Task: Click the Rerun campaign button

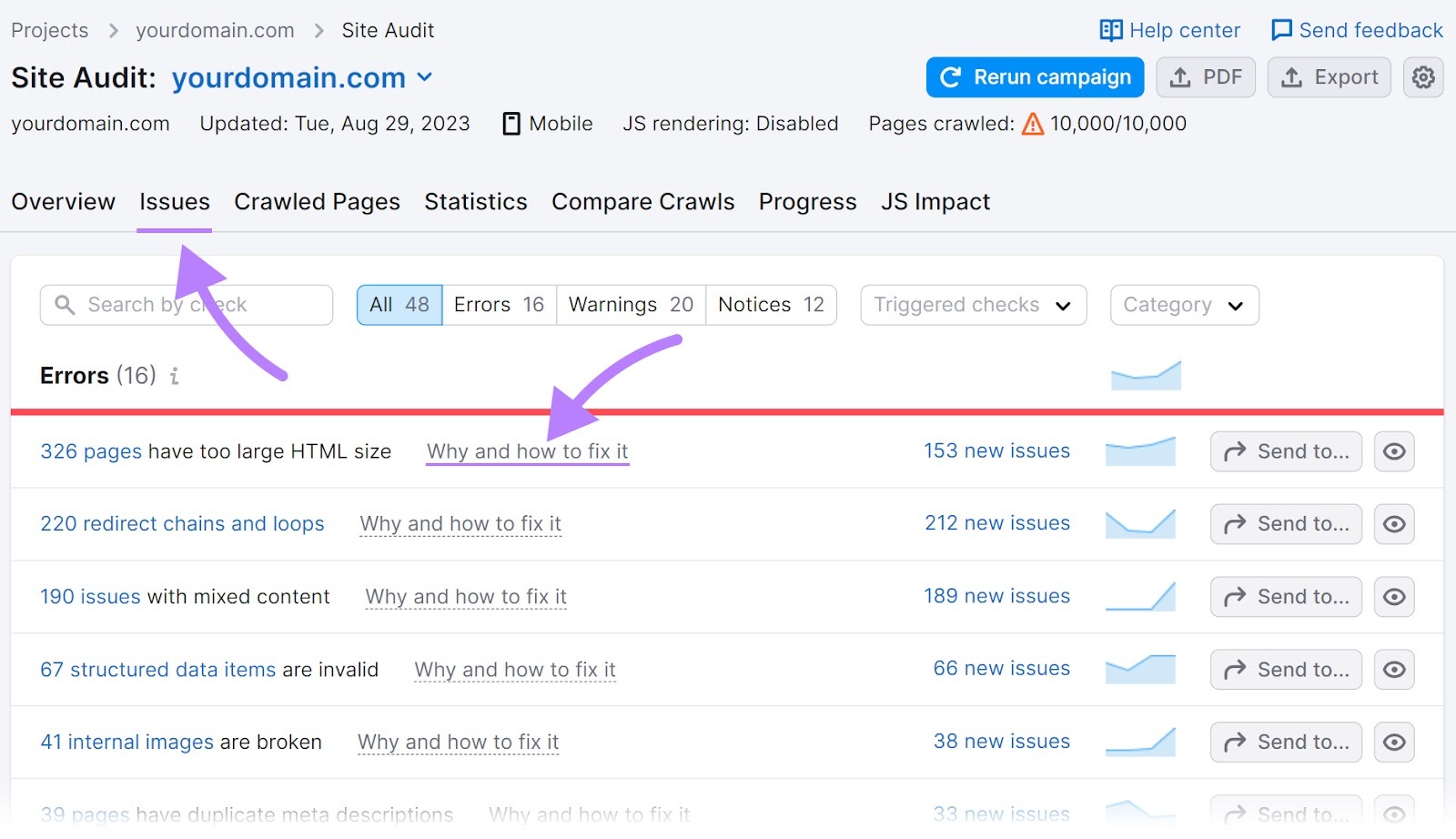Action: click(1034, 77)
